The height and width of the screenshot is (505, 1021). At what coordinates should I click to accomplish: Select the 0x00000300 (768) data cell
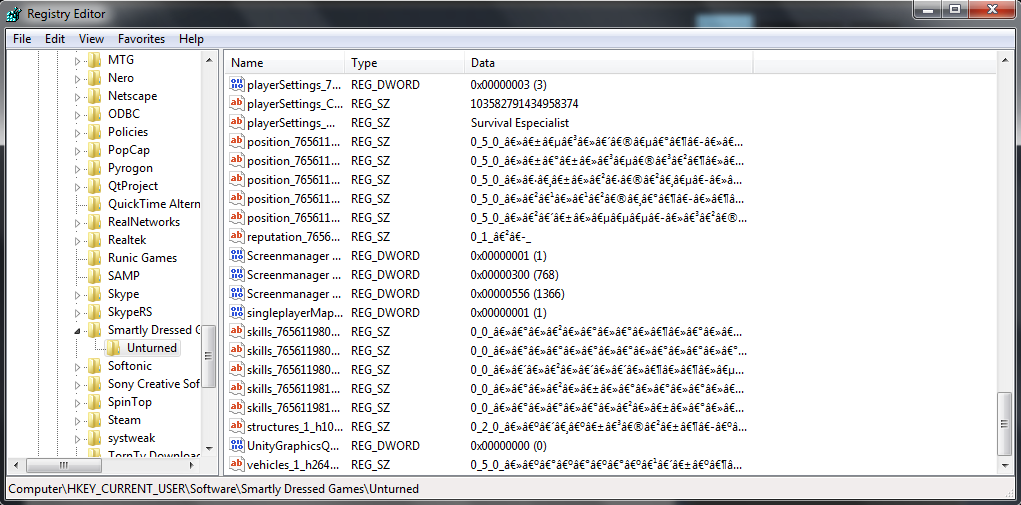pos(514,274)
